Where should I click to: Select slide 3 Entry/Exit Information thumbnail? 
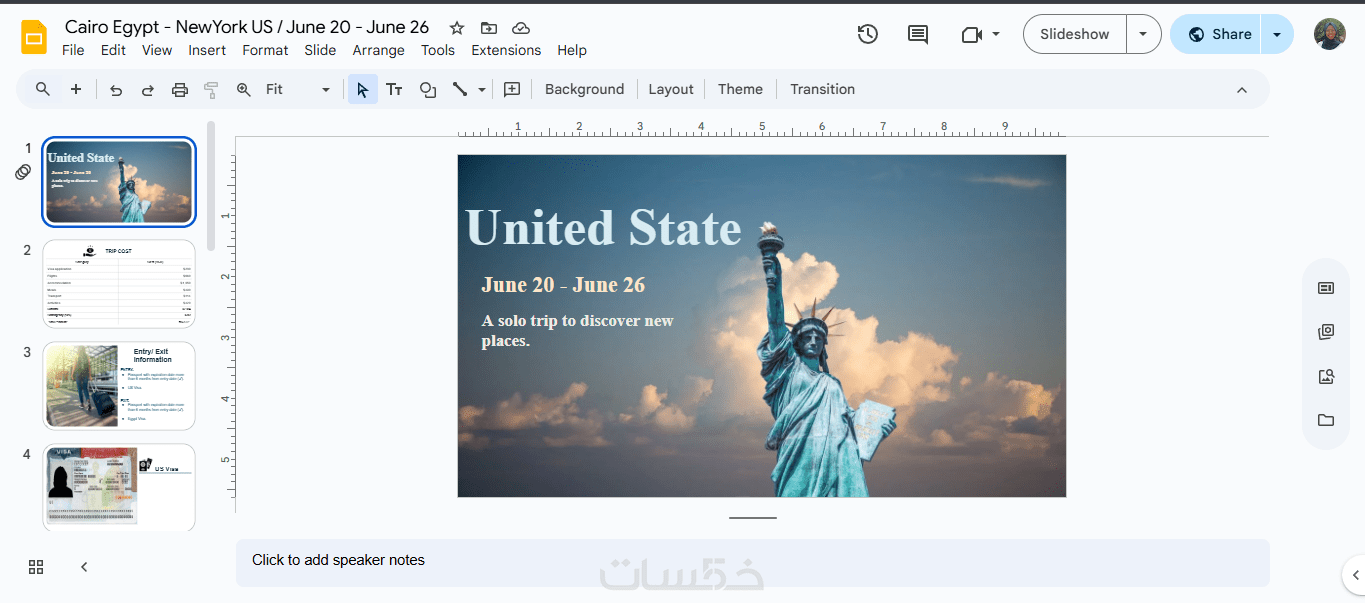coord(119,385)
